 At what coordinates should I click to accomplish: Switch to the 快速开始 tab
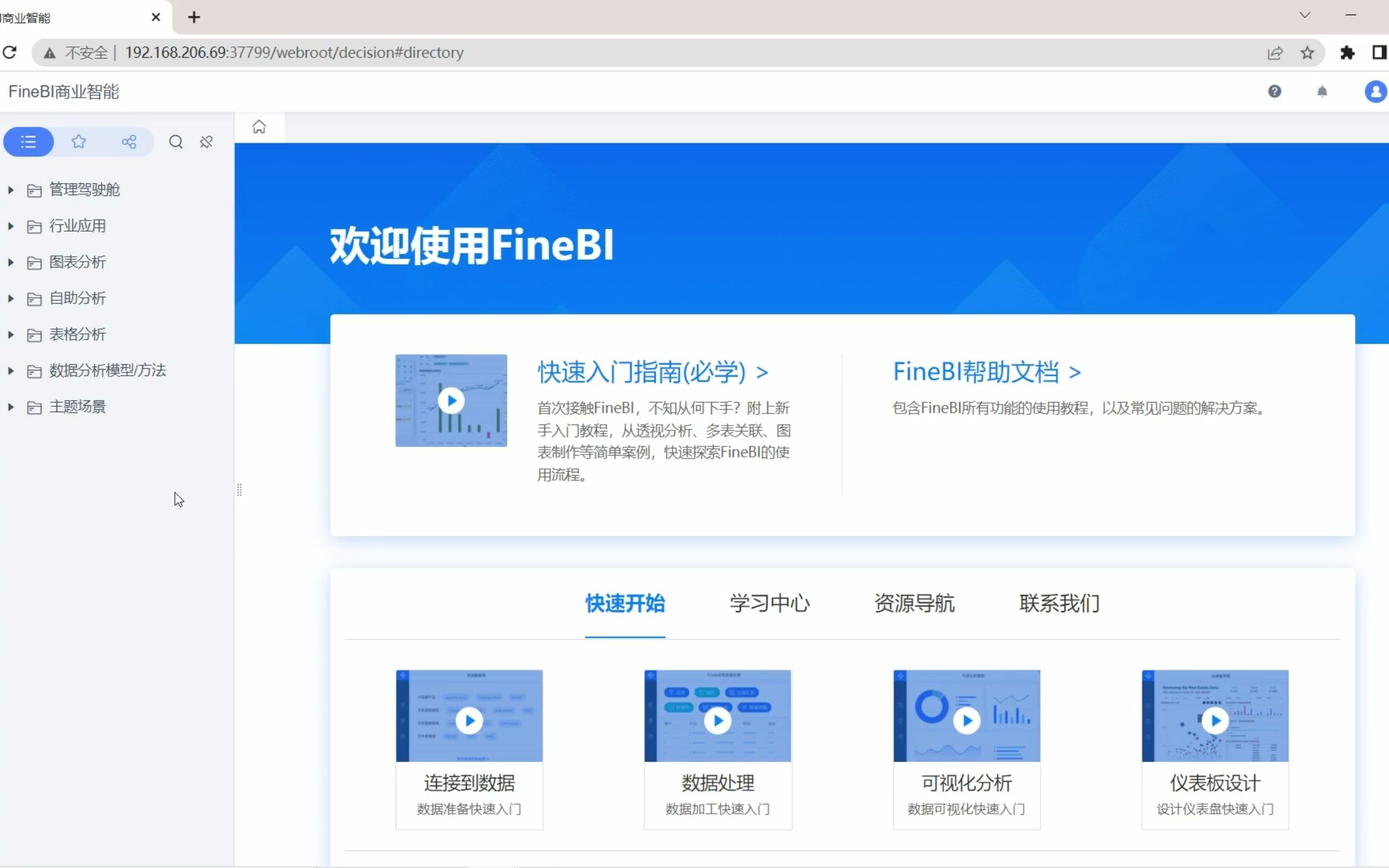coord(625,603)
